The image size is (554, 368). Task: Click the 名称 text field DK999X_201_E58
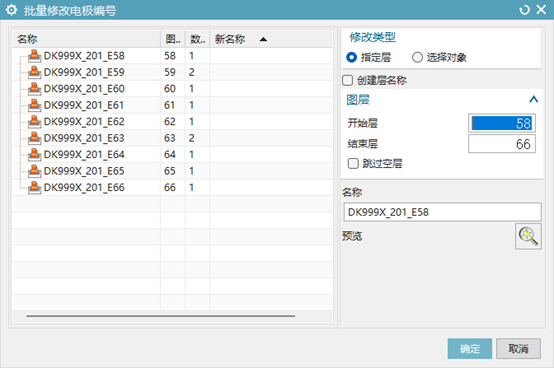[442, 212]
